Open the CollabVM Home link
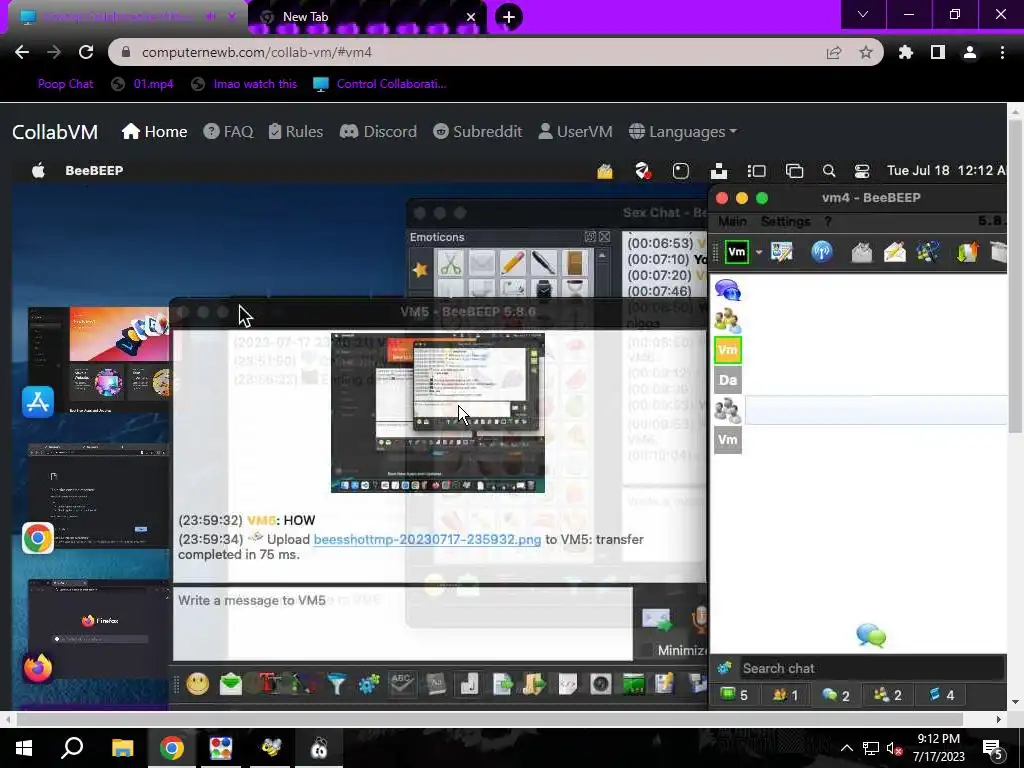Image resolution: width=1024 pixels, height=768 pixels. pos(154,132)
